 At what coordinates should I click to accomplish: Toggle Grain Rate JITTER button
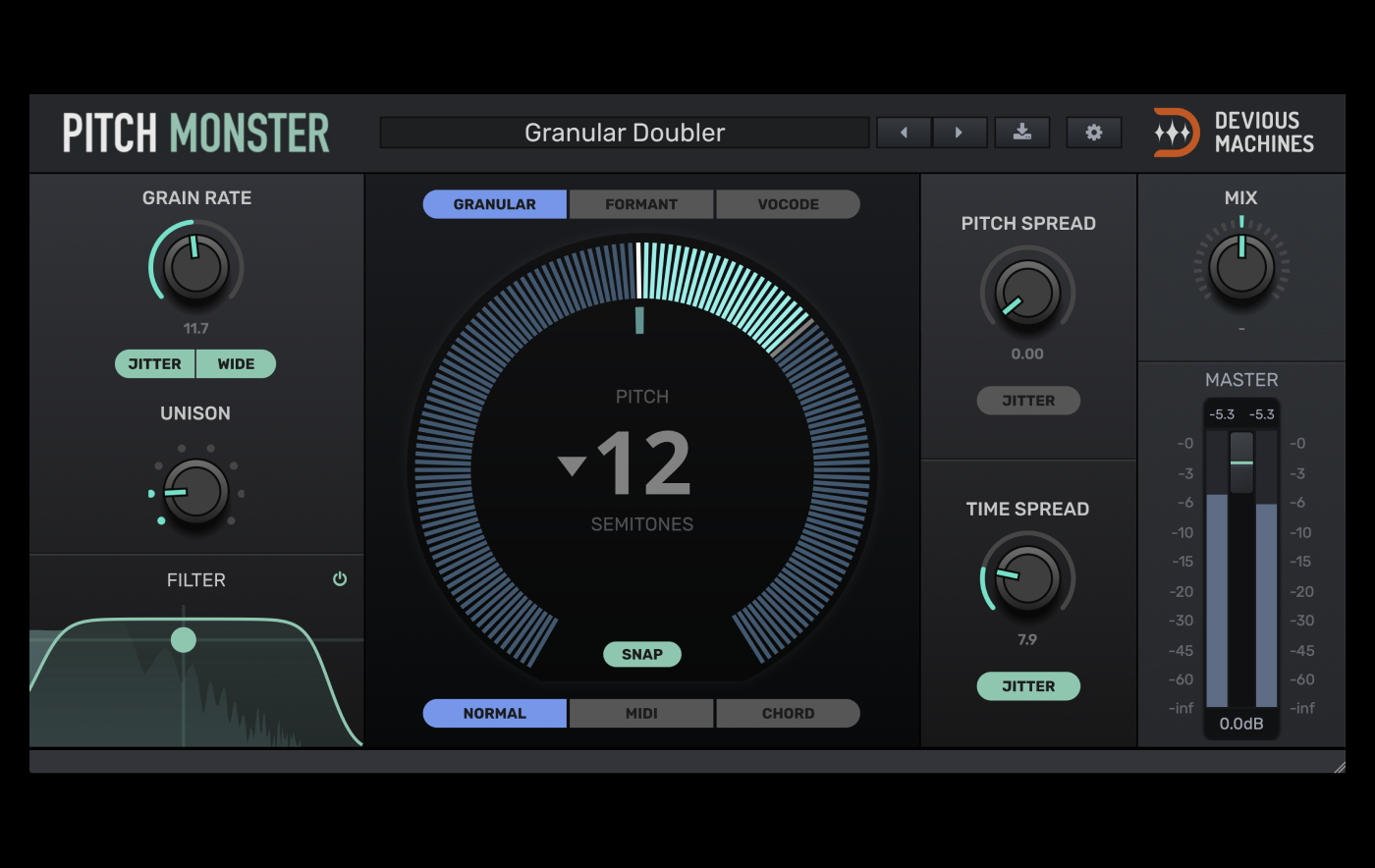coord(155,364)
